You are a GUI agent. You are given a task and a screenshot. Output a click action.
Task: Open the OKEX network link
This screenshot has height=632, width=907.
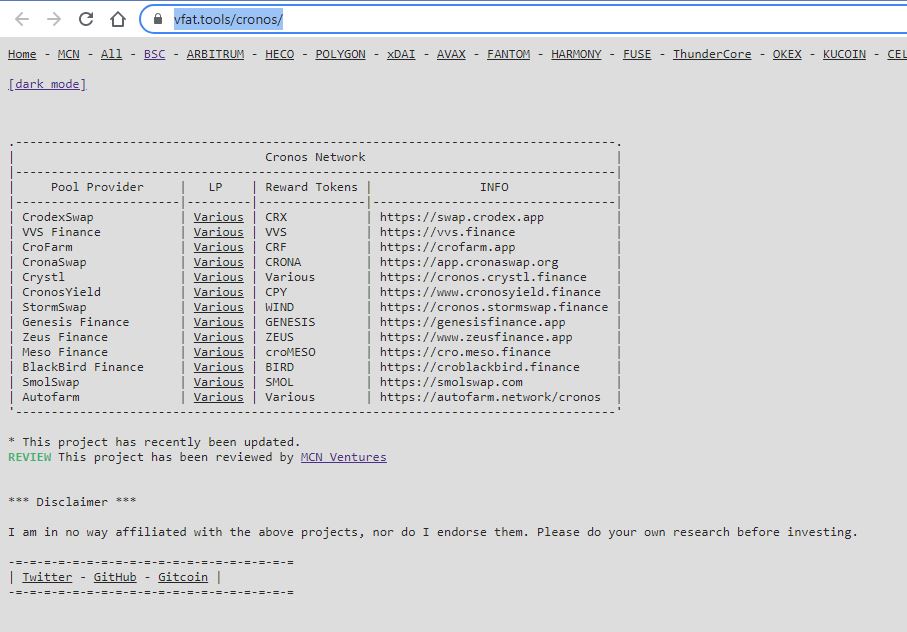pos(787,54)
